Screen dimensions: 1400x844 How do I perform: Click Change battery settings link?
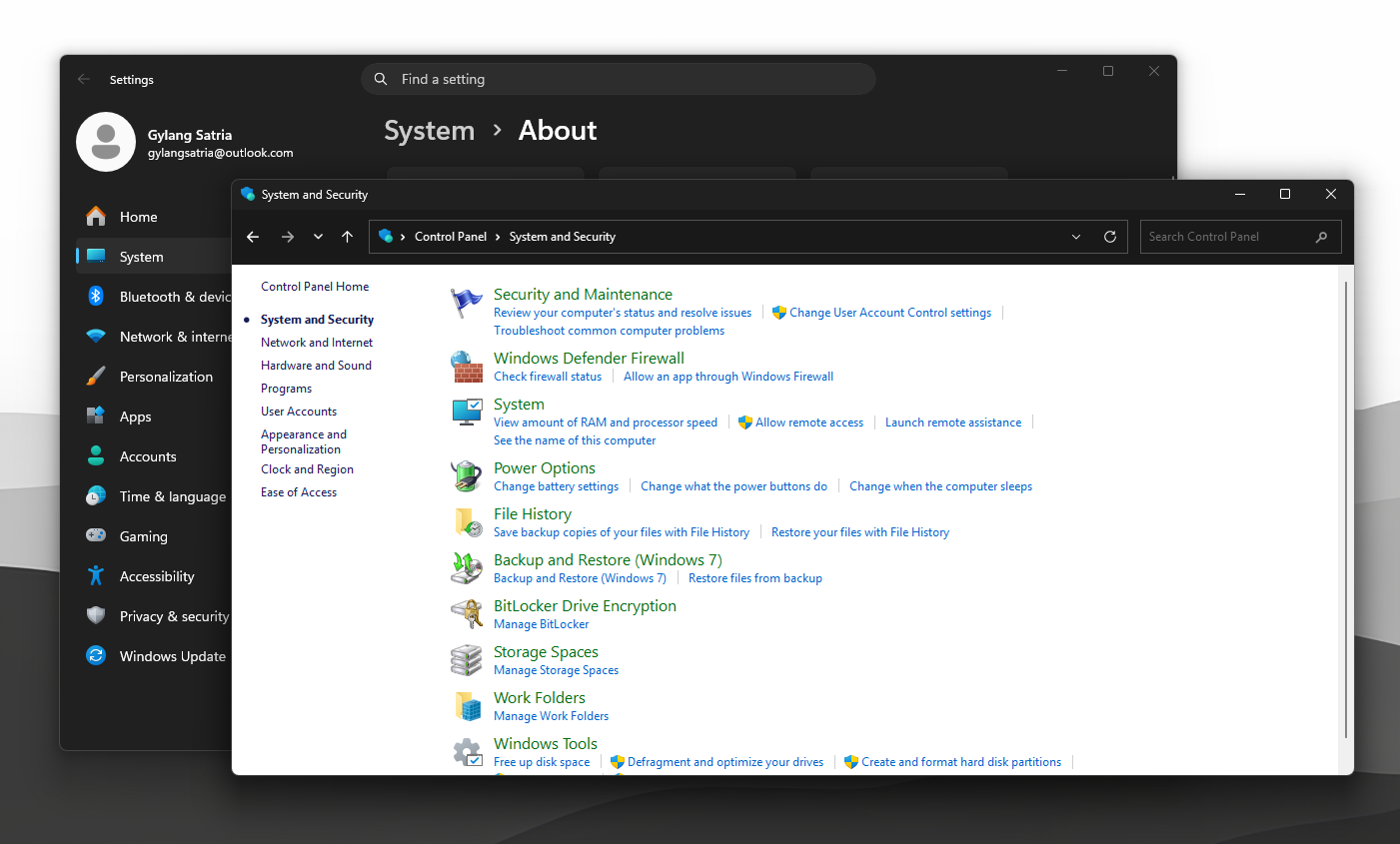click(556, 486)
